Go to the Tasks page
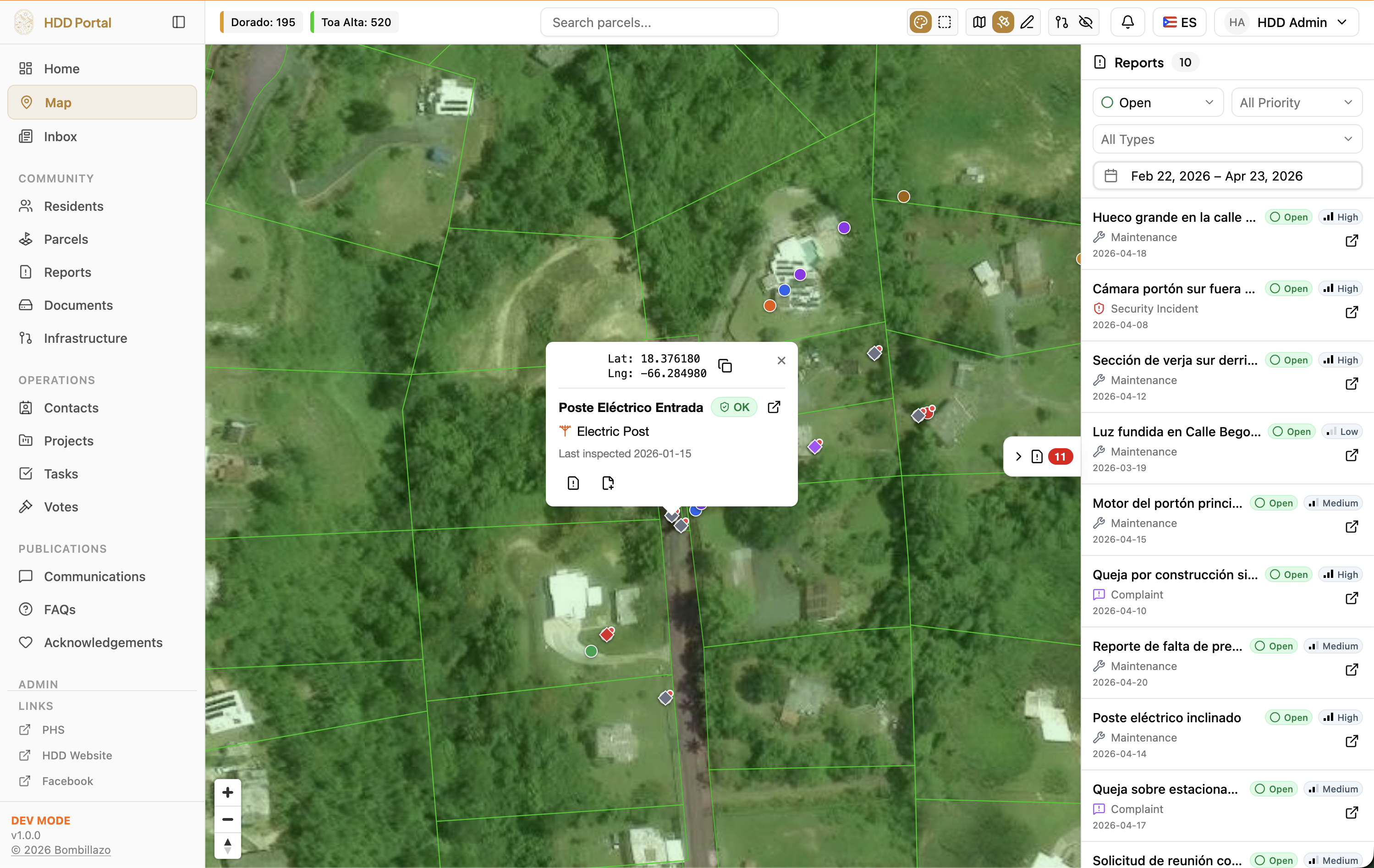This screenshot has width=1374, height=868. (102, 474)
